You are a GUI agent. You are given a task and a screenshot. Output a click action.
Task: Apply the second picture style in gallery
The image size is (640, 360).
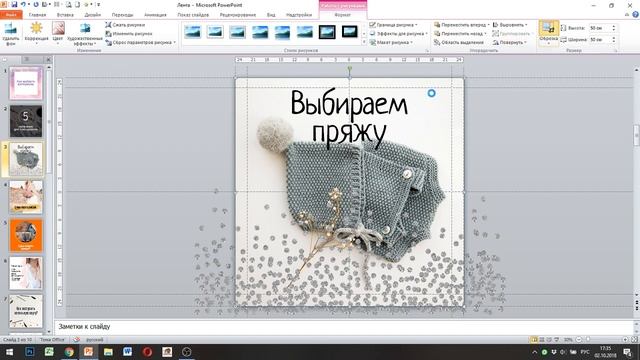point(215,32)
